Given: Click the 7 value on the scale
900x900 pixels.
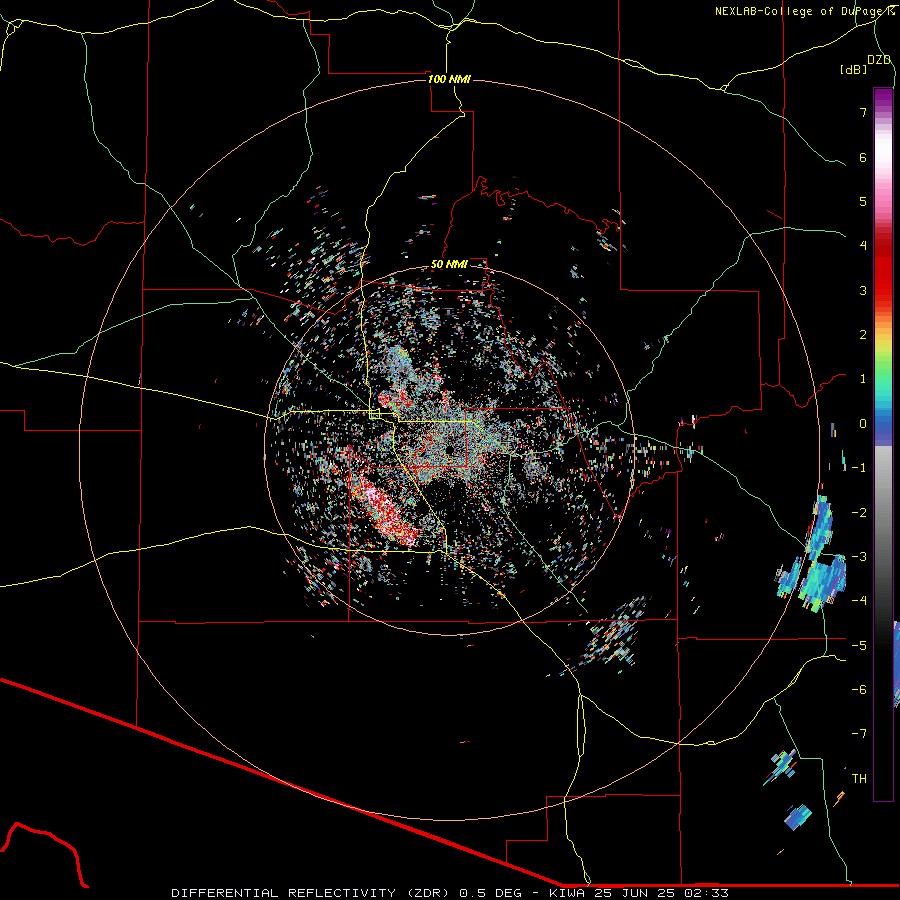Looking at the screenshot, I should pyautogui.click(x=863, y=112).
